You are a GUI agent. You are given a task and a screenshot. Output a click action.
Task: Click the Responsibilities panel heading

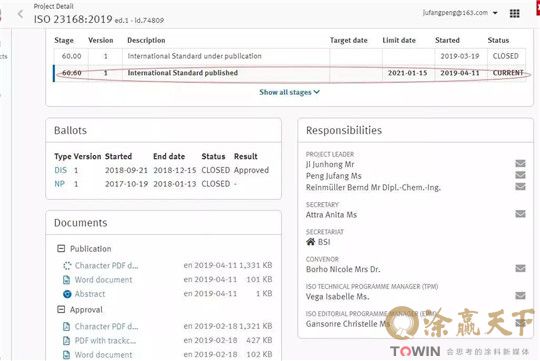(344, 130)
